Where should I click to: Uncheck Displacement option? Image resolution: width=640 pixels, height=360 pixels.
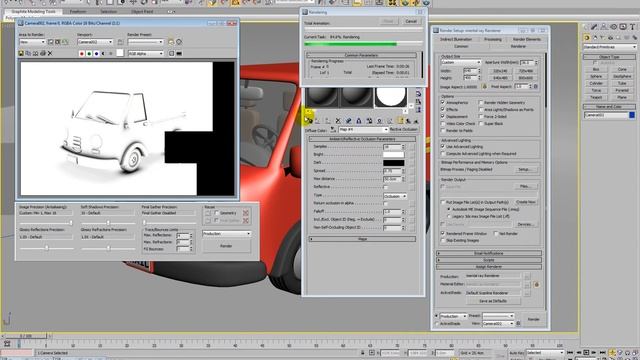[443, 116]
